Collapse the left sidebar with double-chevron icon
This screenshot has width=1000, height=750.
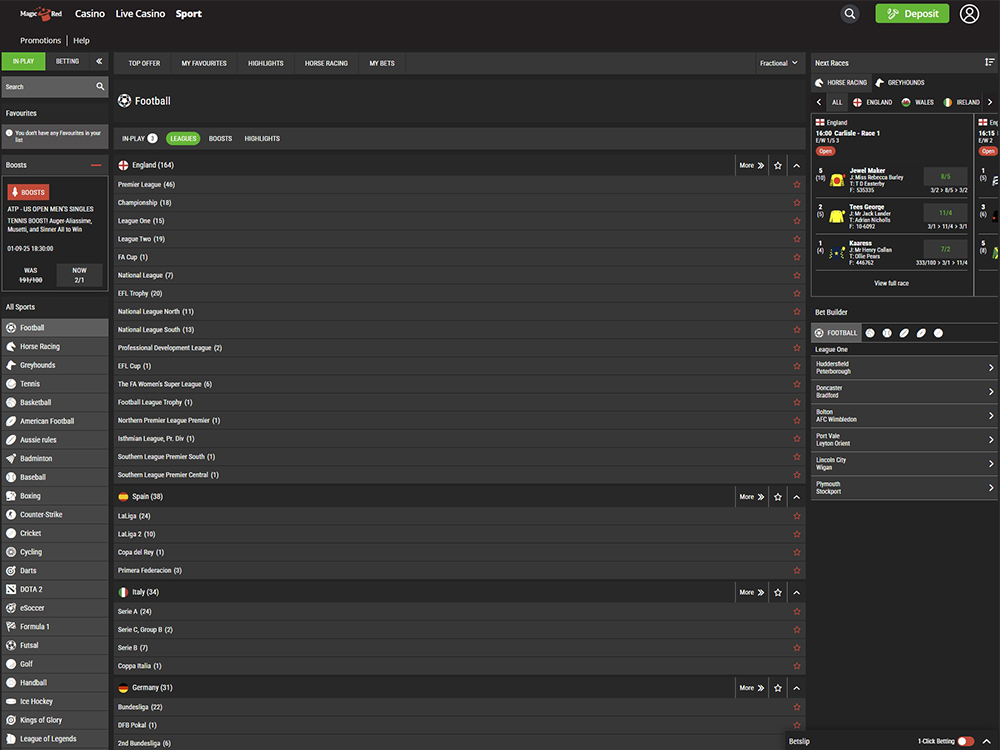pos(99,62)
